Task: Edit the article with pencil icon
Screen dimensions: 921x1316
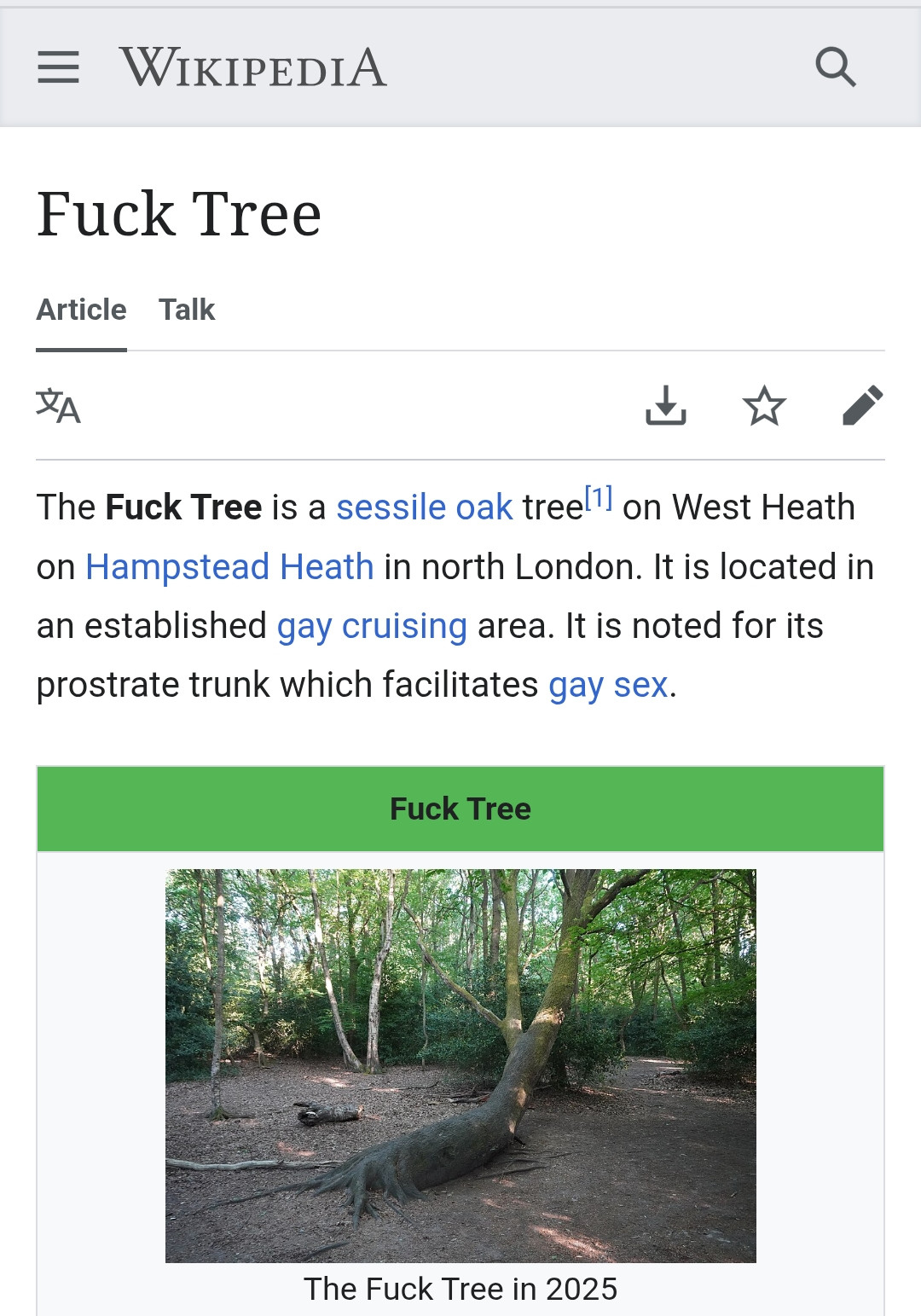Action: 862,405
